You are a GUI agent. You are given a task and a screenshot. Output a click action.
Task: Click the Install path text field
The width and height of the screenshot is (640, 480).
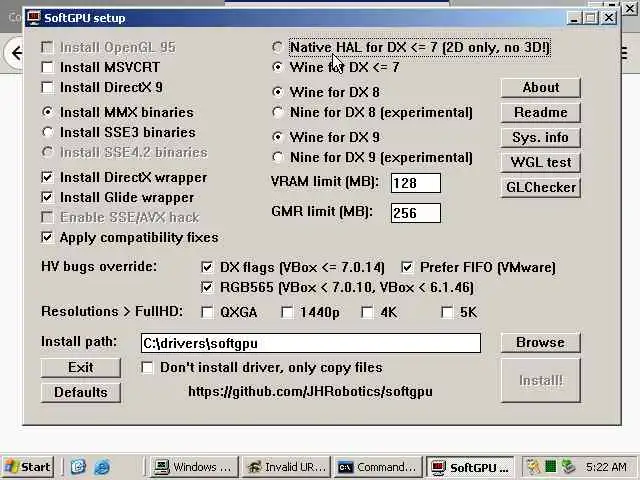(x=311, y=343)
